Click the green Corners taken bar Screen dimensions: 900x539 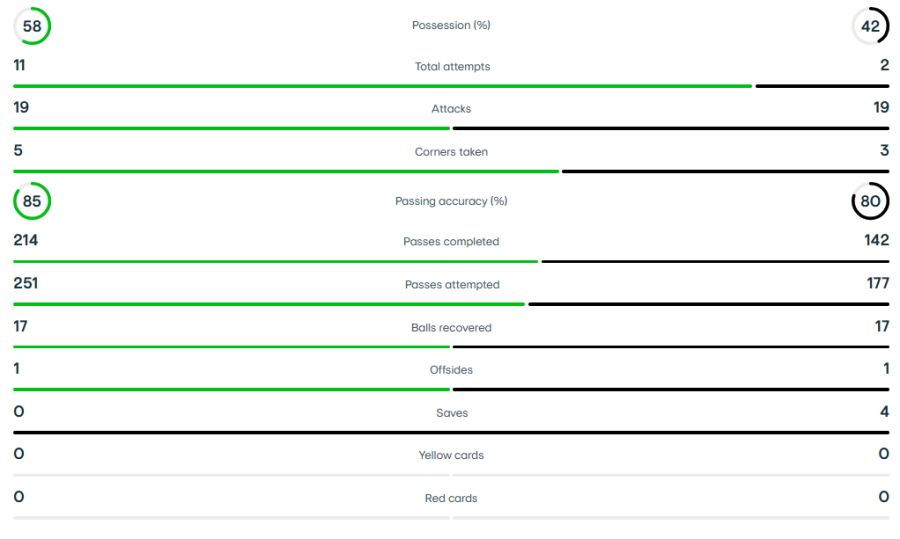click(x=286, y=171)
